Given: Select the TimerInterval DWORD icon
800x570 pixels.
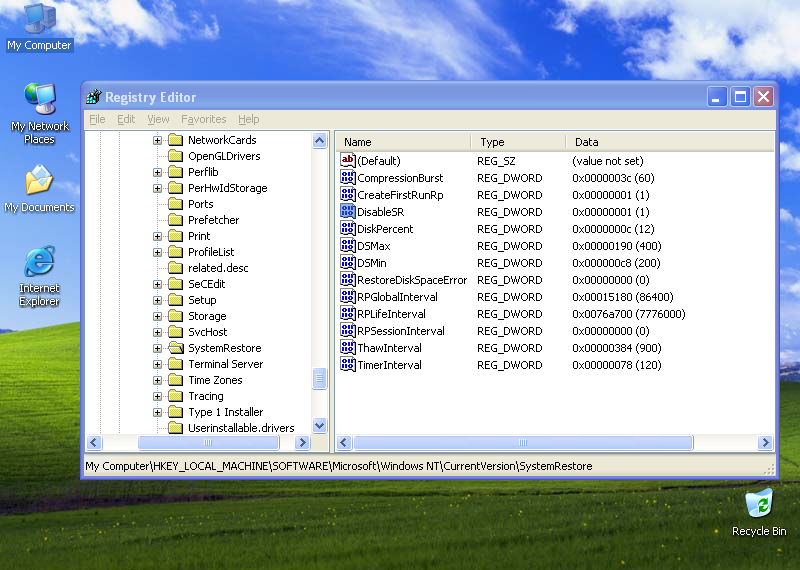Looking at the screenshot, I should click(x=348, y=364).
